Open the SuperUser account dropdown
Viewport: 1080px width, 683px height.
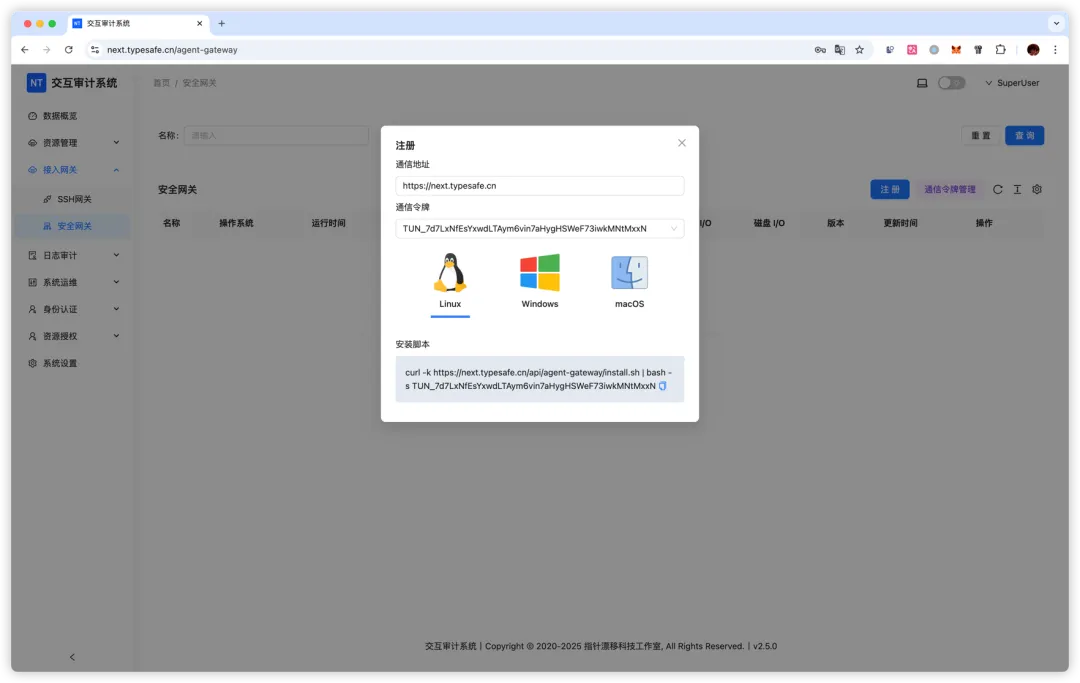pos(1012,83)
